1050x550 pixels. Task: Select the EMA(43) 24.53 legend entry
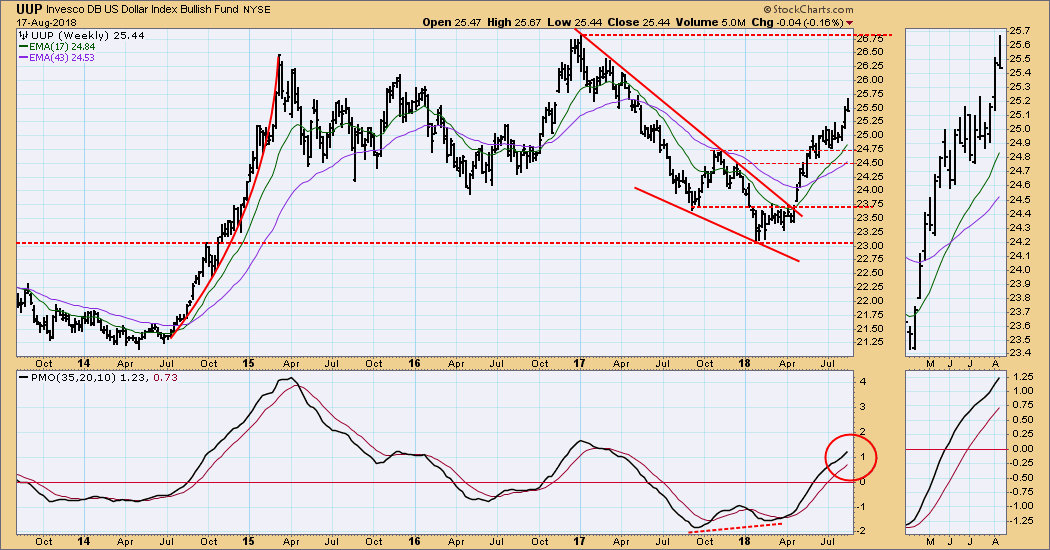[x=58, y=58]
